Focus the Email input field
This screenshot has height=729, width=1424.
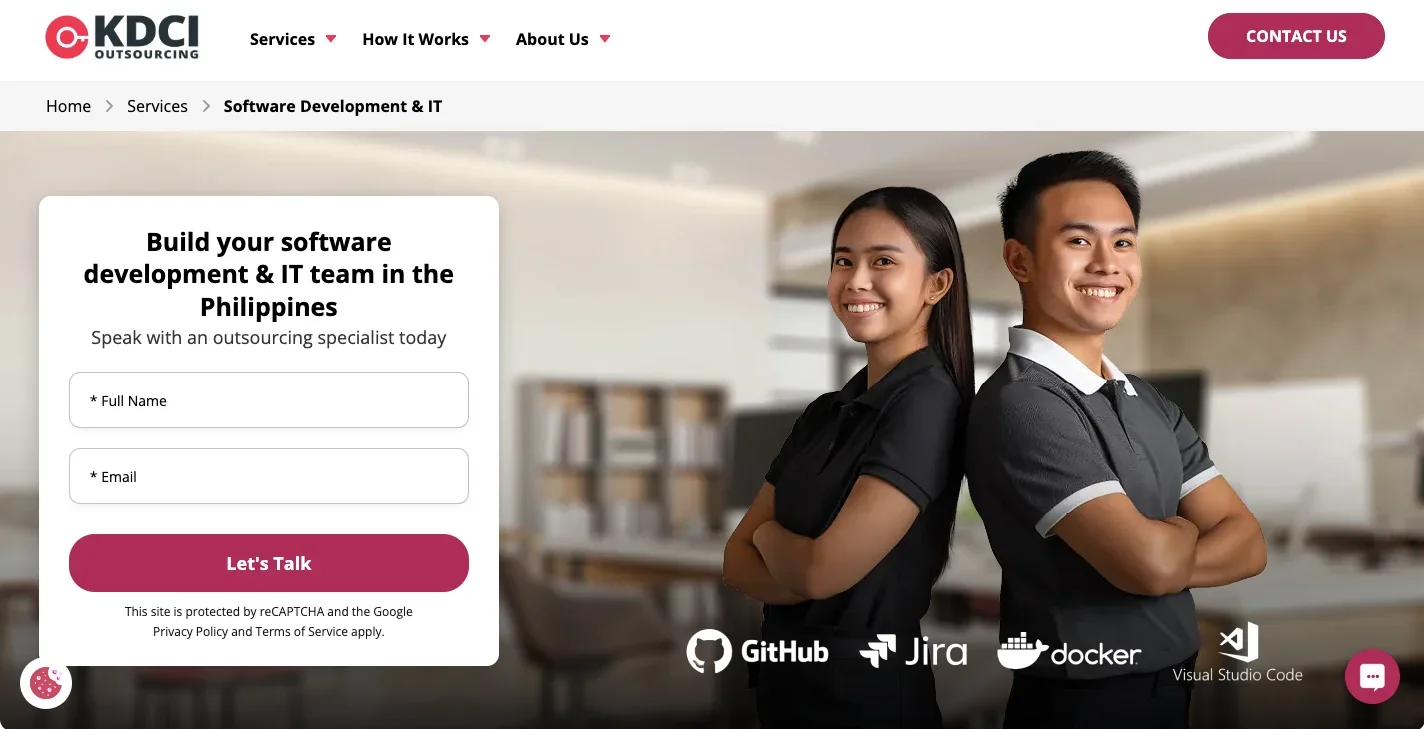[269, 476]
